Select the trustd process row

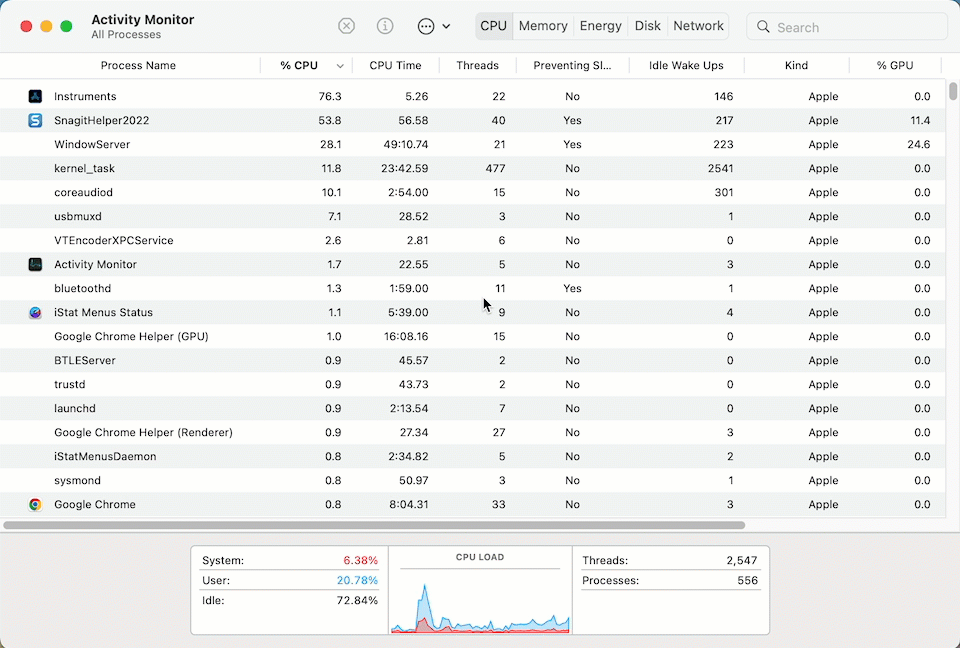pyautogui.click(x=471, y=384)
